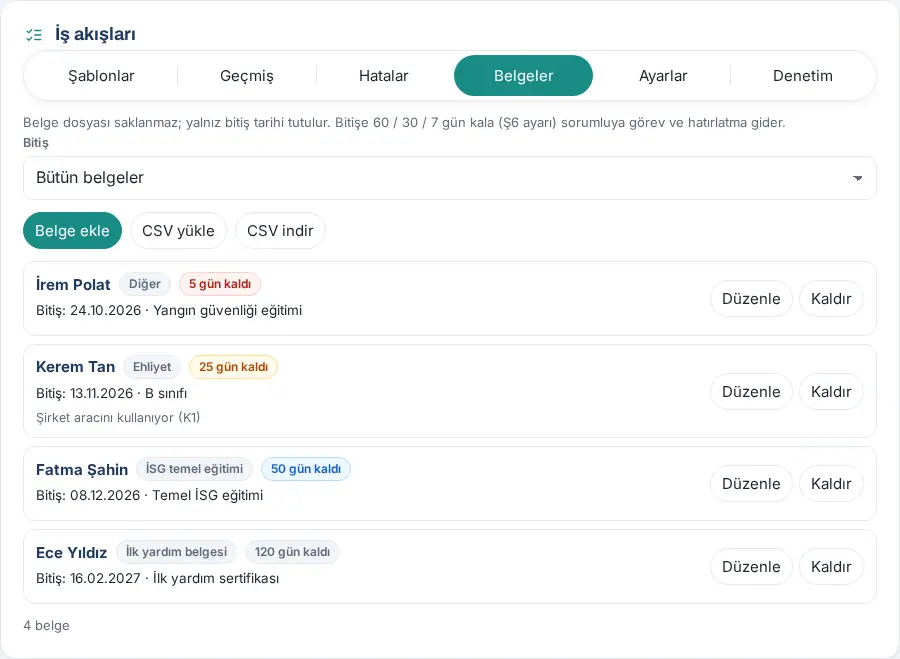Switch to the Denetim tab
This screenshot has width=900, height=659.
pyautogui.click(x=802, y=76)
